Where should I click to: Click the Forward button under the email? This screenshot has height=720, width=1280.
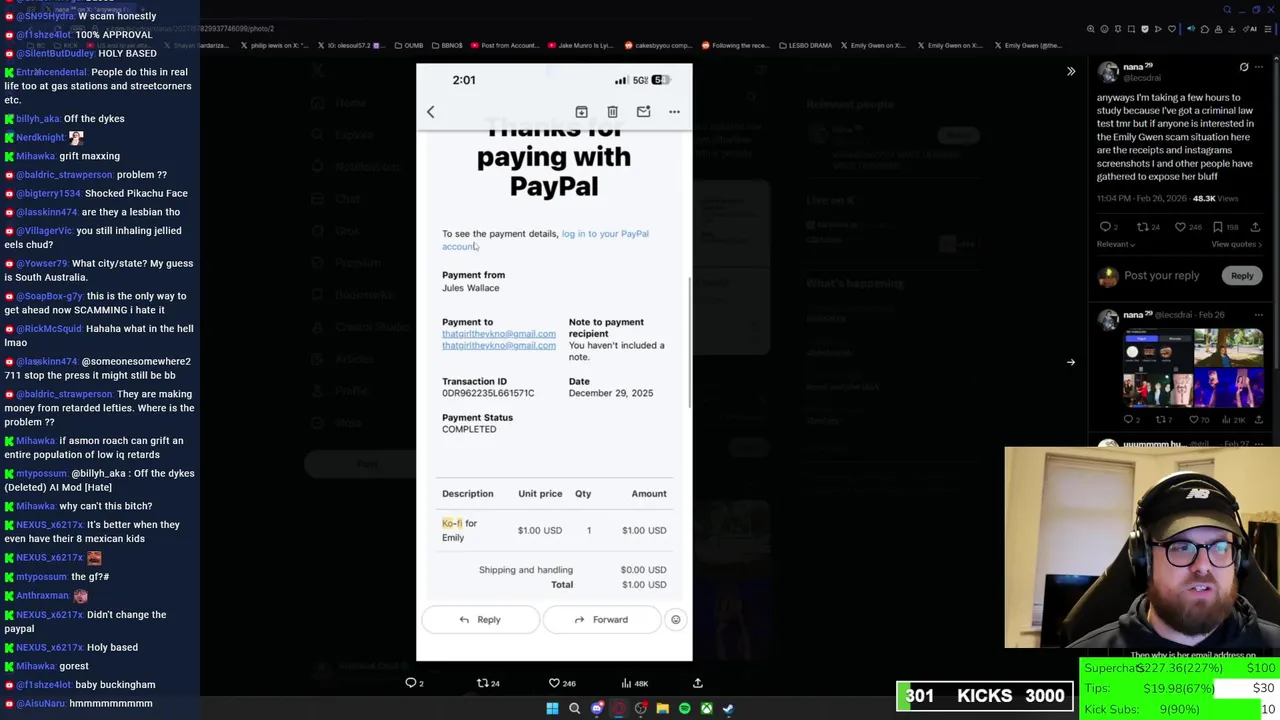601,620
